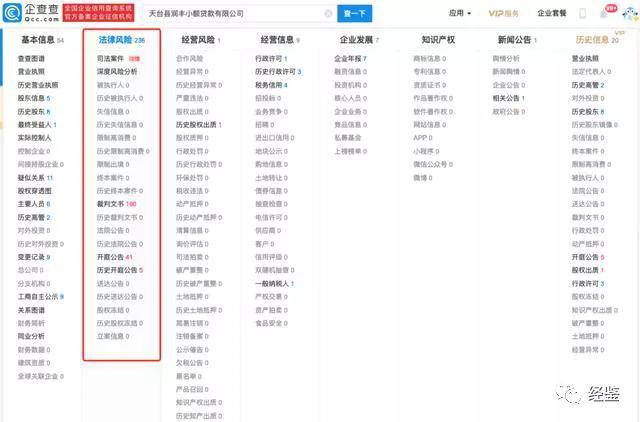Open 同业分析 entry
Image resolution: width=640 pixels, height=422 pixels.
[31, 336]
